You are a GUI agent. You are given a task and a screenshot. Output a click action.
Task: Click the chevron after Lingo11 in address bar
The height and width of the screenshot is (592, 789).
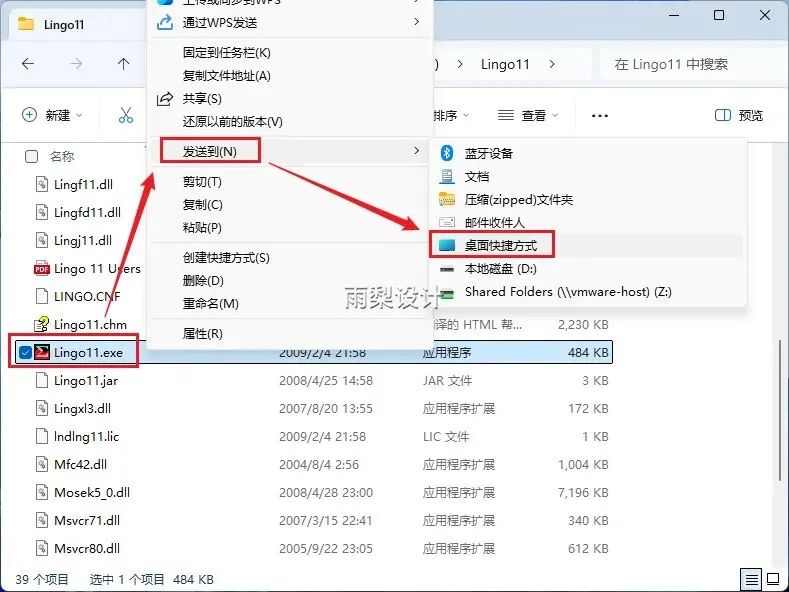(x=552, y=64)
